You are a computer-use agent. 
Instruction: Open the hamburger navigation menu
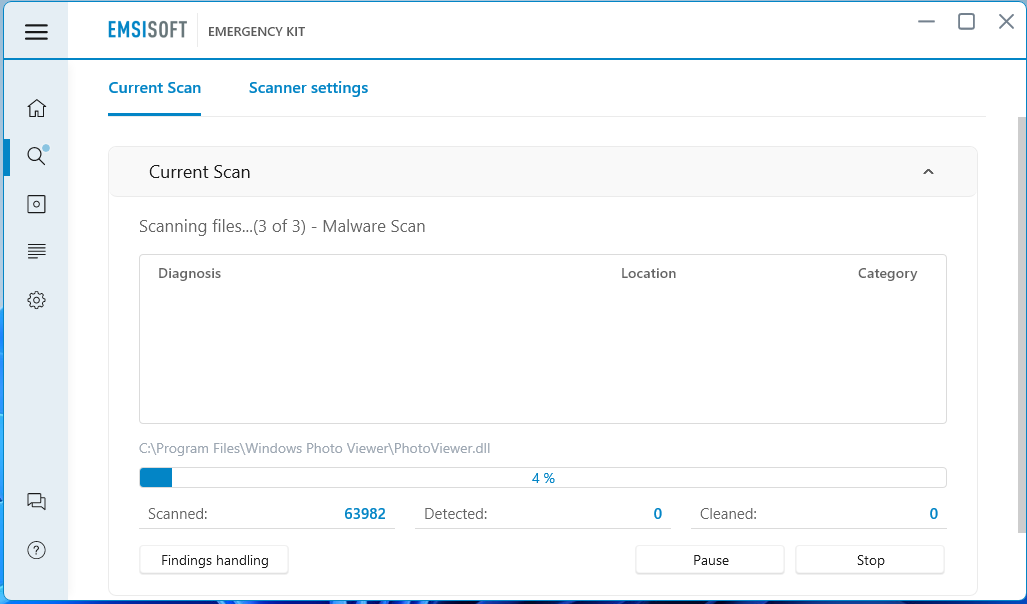point(36,32)
